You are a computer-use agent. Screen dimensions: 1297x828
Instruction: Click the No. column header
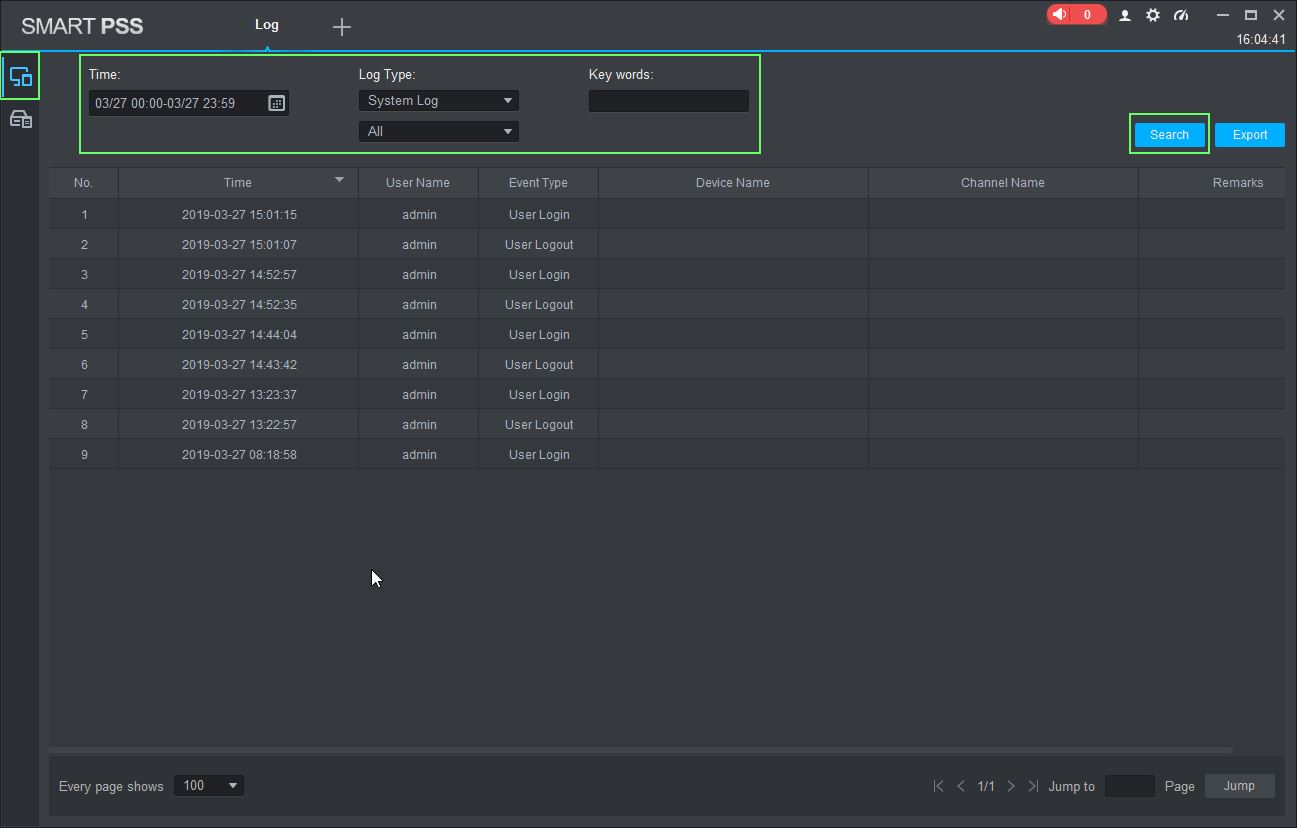tap(84, 183)
